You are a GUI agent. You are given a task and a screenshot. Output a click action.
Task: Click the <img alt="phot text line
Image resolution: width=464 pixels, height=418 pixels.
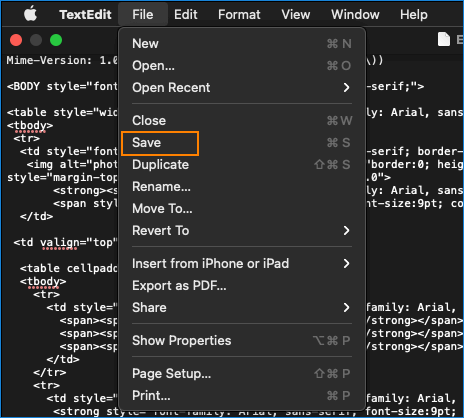point(72,165)
